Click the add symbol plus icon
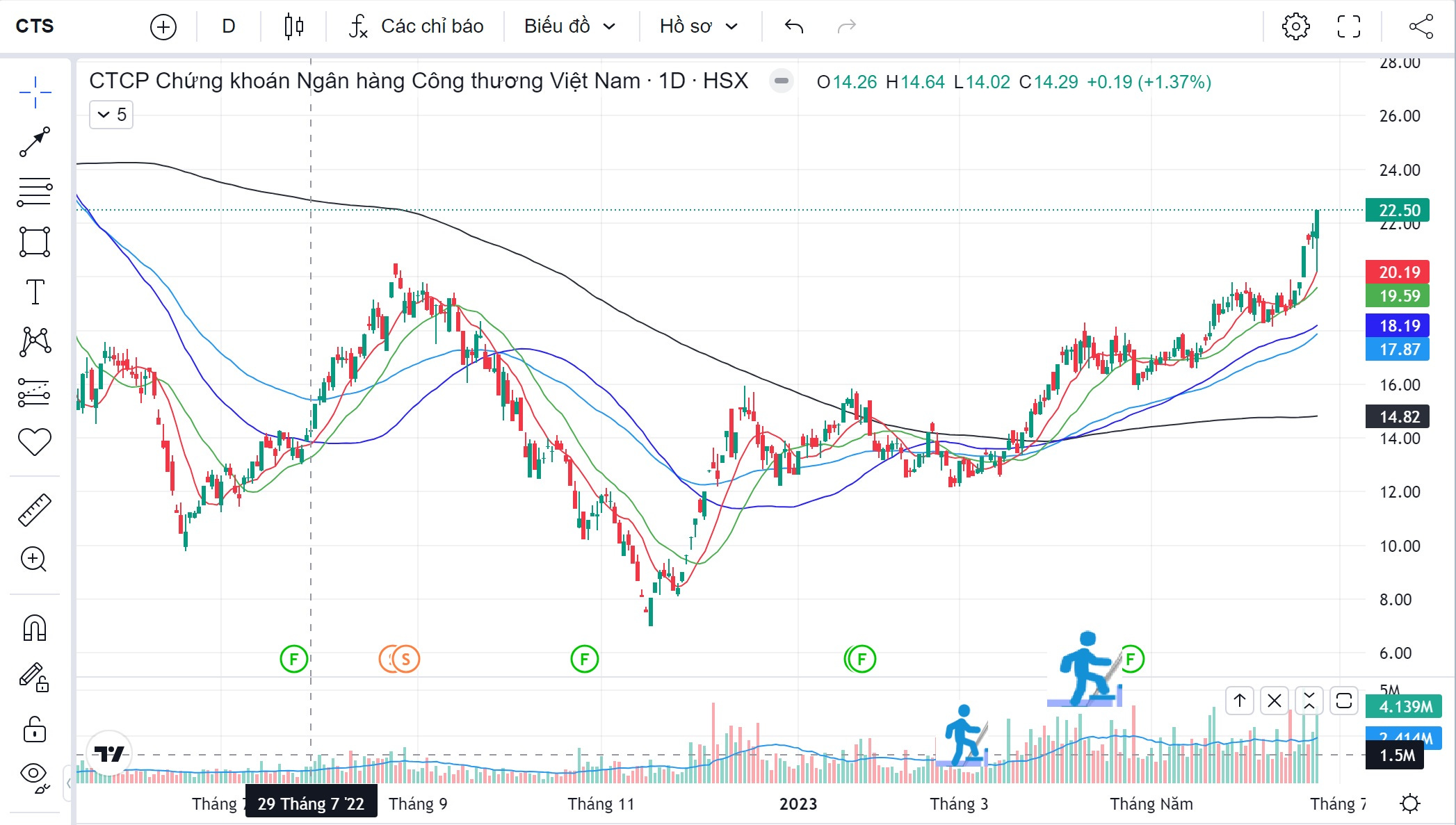This screenshot has height=825, width=1456. click(163, 27)
